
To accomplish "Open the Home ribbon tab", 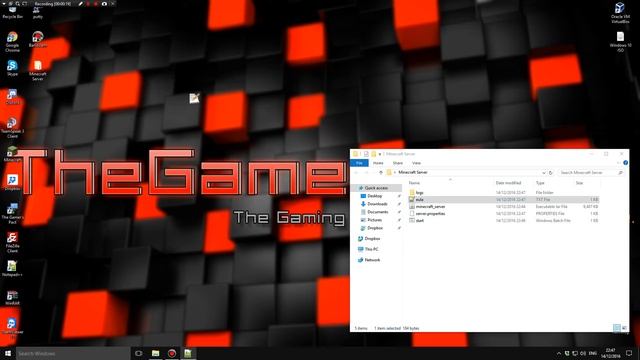I will (x=378, y=163).
